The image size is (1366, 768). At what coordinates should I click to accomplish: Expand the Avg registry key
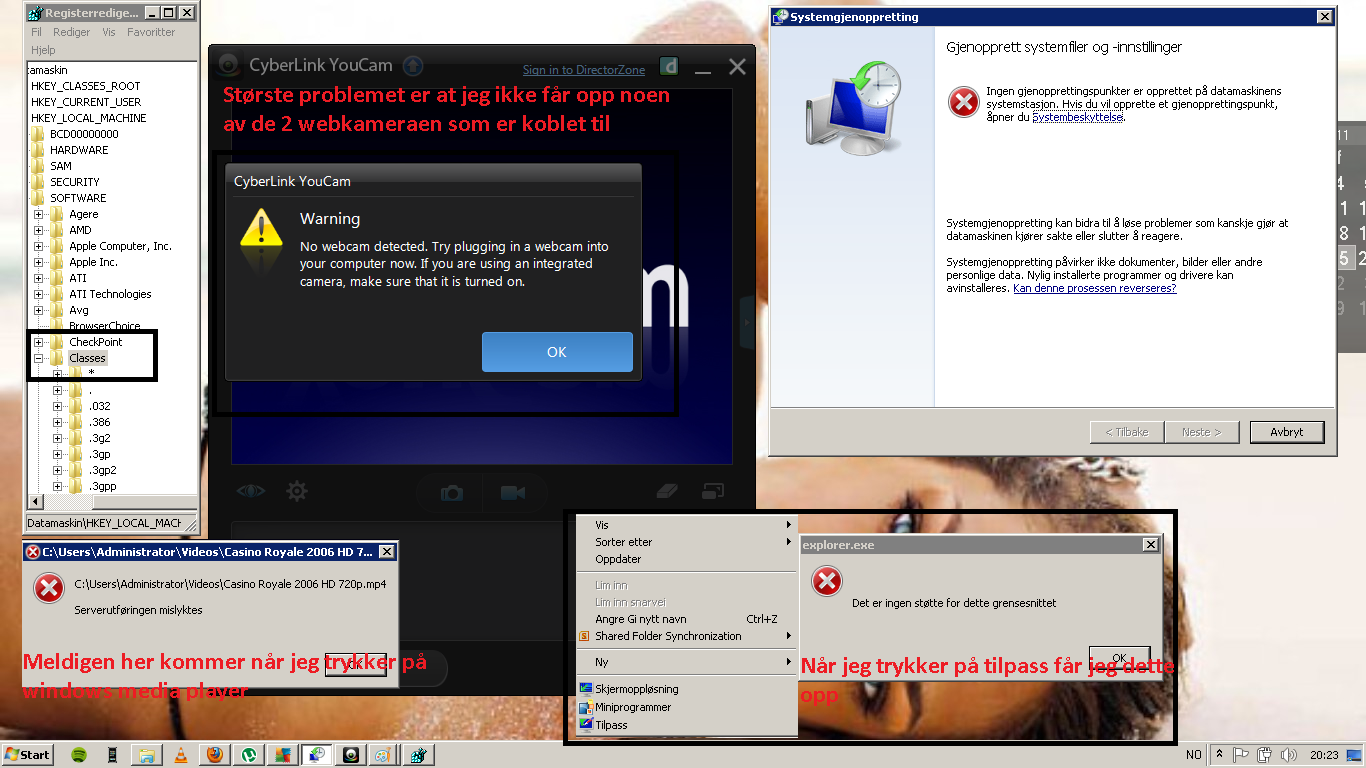click(x=39, y=310)
